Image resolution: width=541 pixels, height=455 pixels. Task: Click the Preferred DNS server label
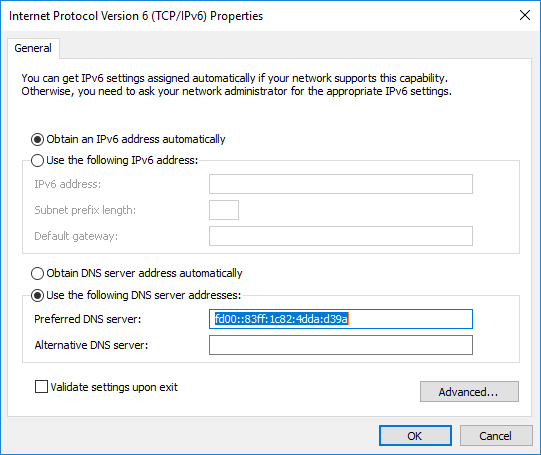click(88, 319)
